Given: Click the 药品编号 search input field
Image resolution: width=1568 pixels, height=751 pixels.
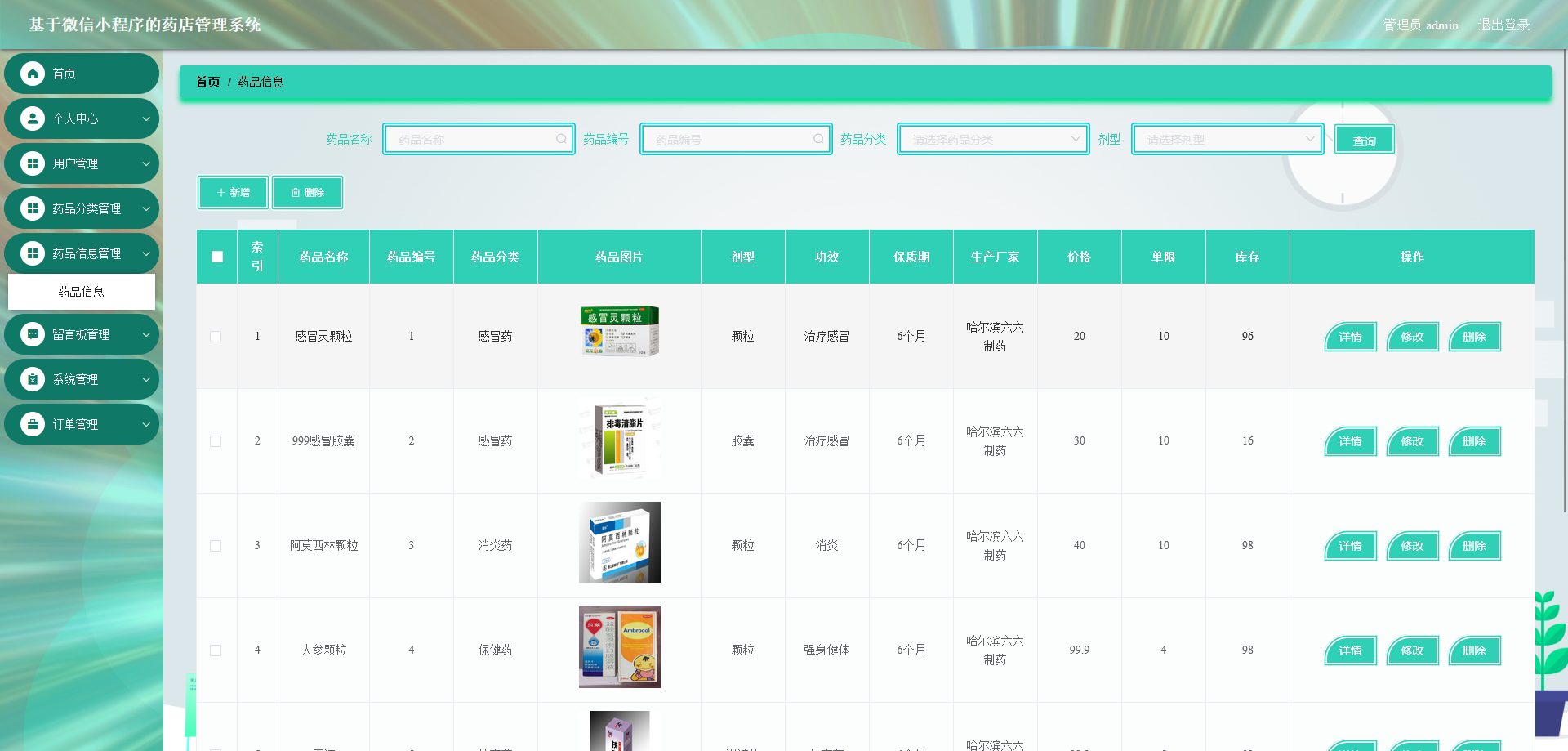Looking at the screenshot, I should point(736,139).
